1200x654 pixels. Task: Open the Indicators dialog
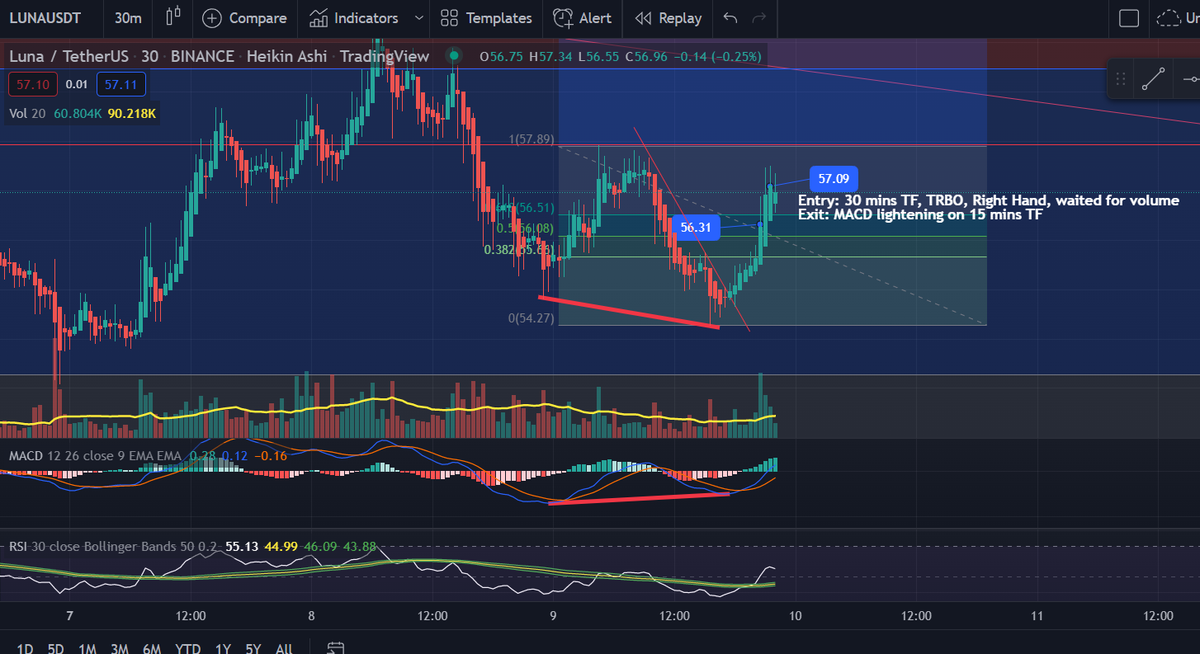click(x=354, y=18)
